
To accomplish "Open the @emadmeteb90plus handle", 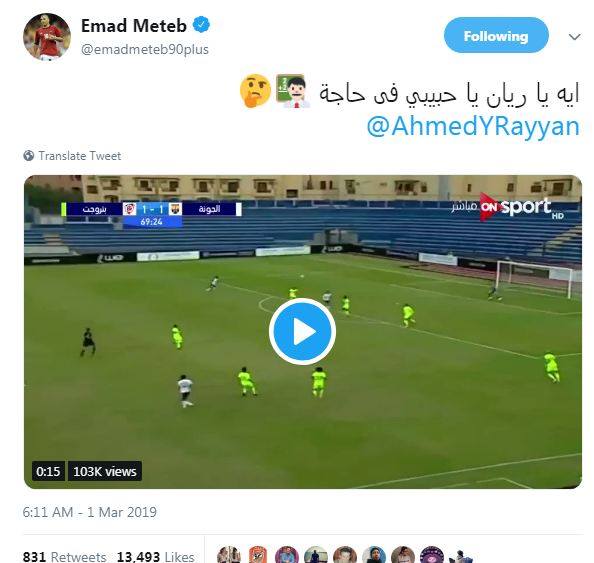I will point(145,50).
